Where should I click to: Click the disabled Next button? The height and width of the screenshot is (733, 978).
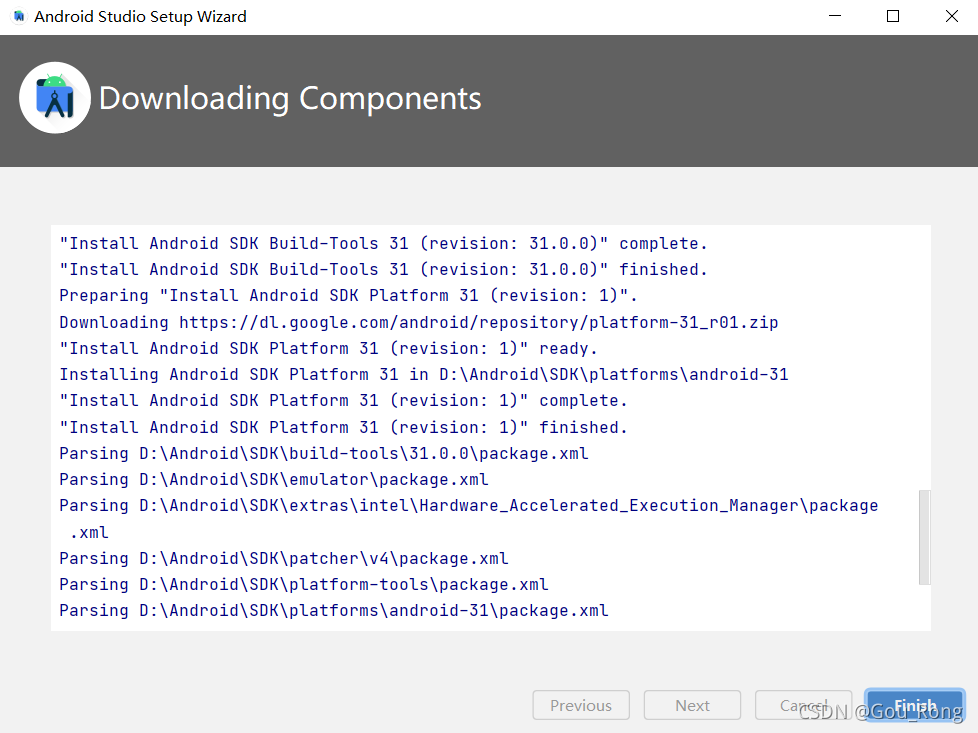(692, 705)
